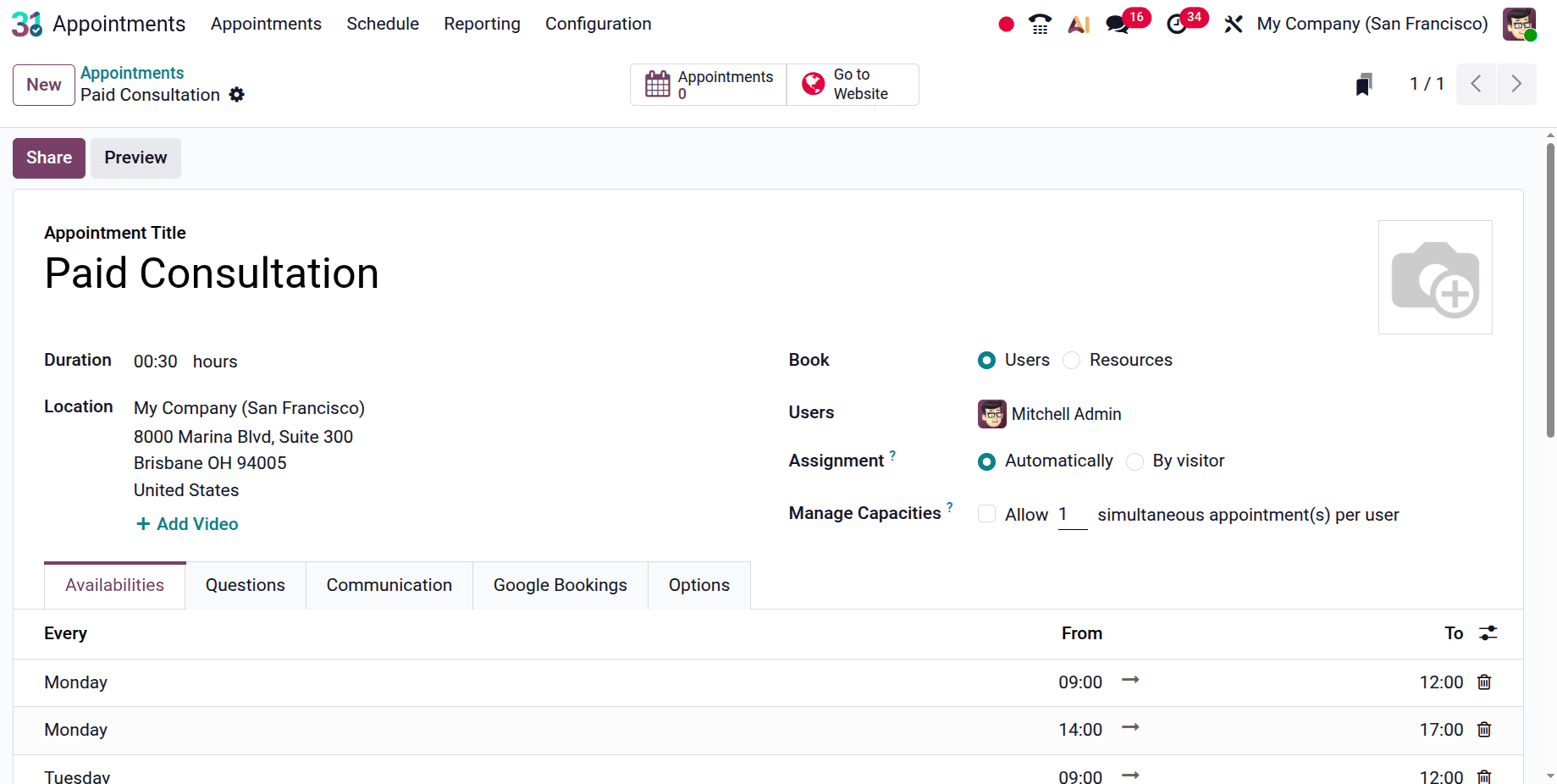1557x784 pixels.
Task: Open the Schedule menu
Action: tap(383, 24)
